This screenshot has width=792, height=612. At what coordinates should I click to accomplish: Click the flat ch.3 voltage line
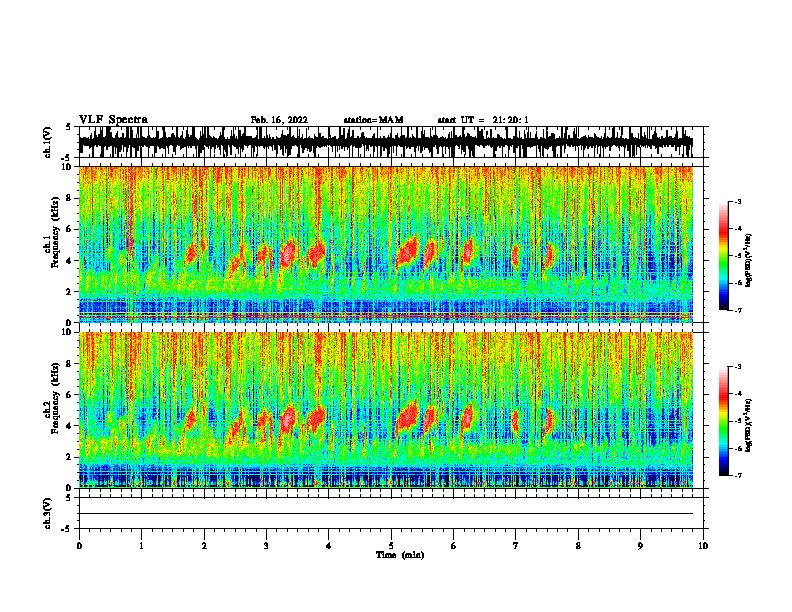click(385, 514)
